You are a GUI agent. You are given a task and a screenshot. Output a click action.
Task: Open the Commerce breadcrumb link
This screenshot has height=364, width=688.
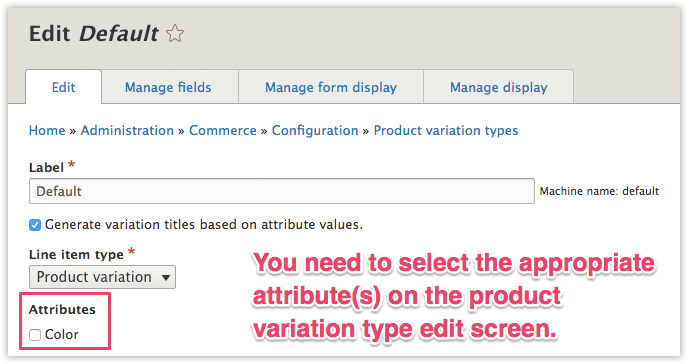pos(222,130)
